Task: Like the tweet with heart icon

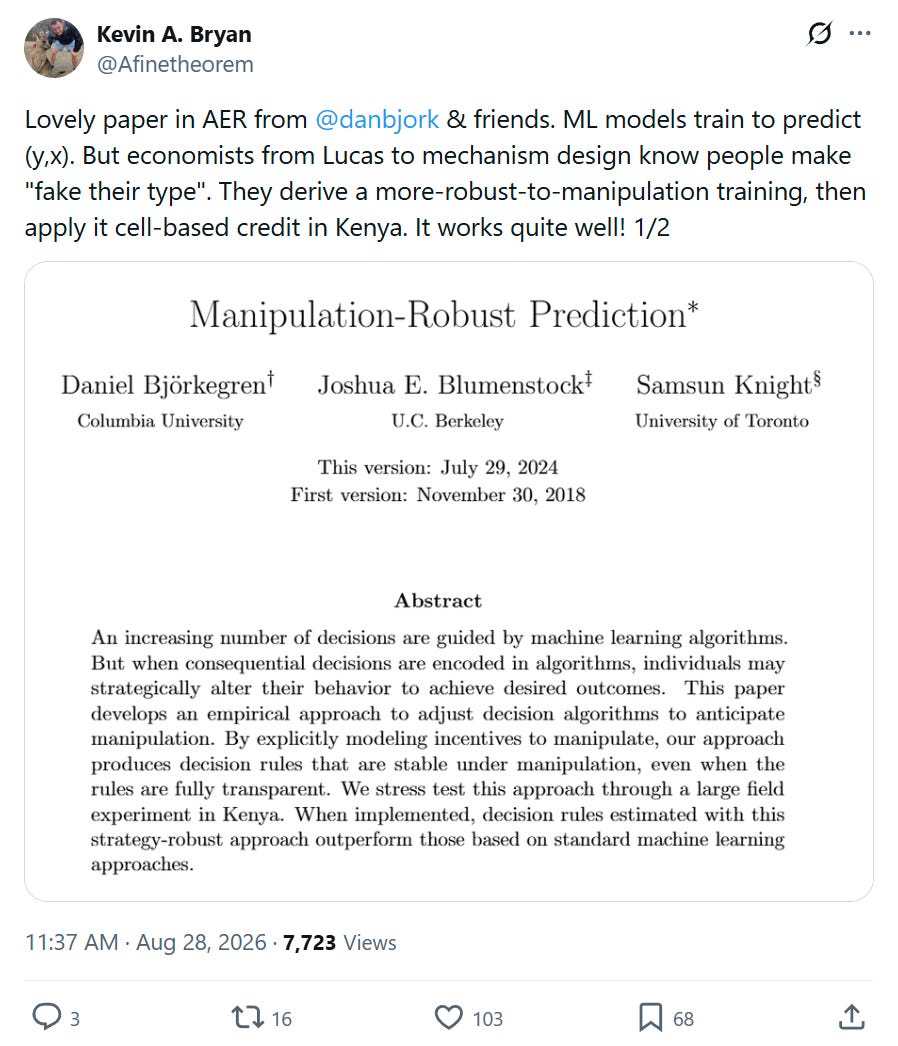Action: click(x=448, y=1017)
